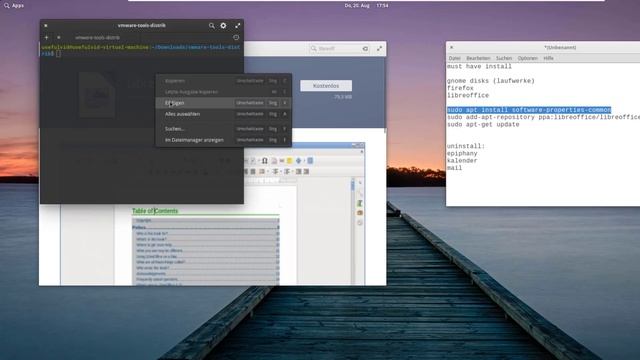640x360 pixels.
Task: Close the vmware-tools-distrib terminal tab
Action: click(59, 38)
